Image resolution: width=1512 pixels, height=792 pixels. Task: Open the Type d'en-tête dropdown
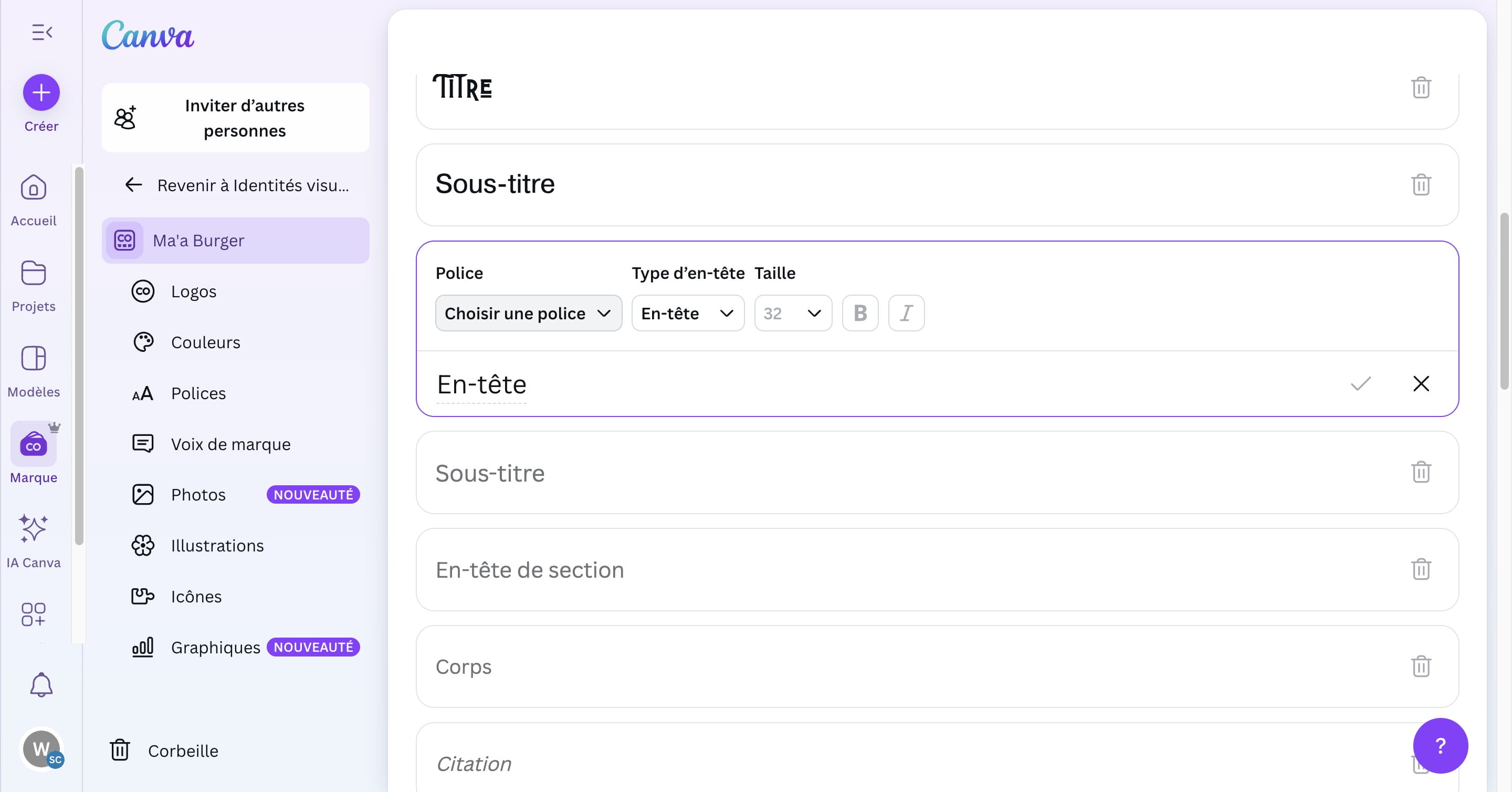tap(687, 313)
